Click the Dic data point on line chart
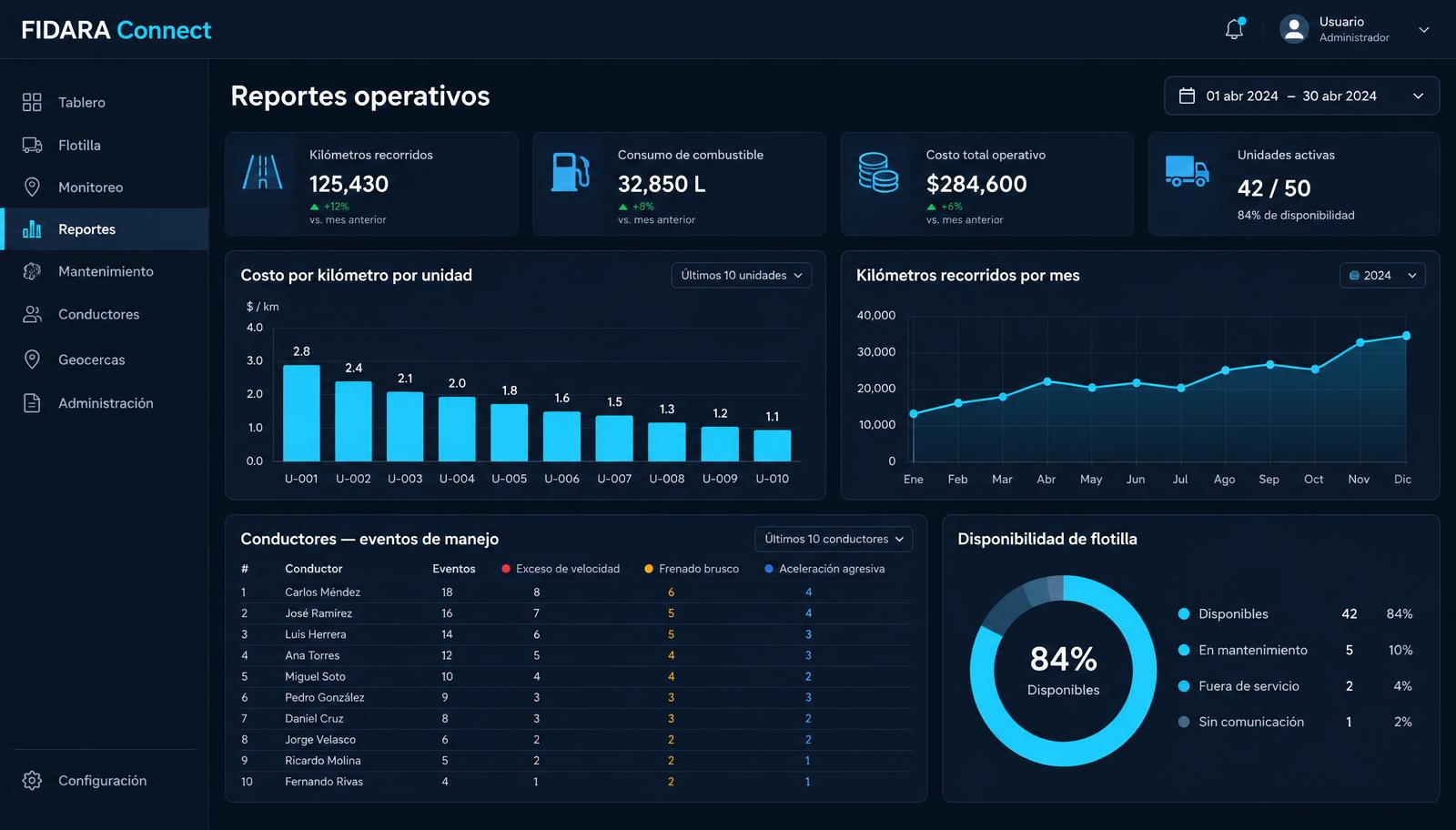 tap(1406, 336)
